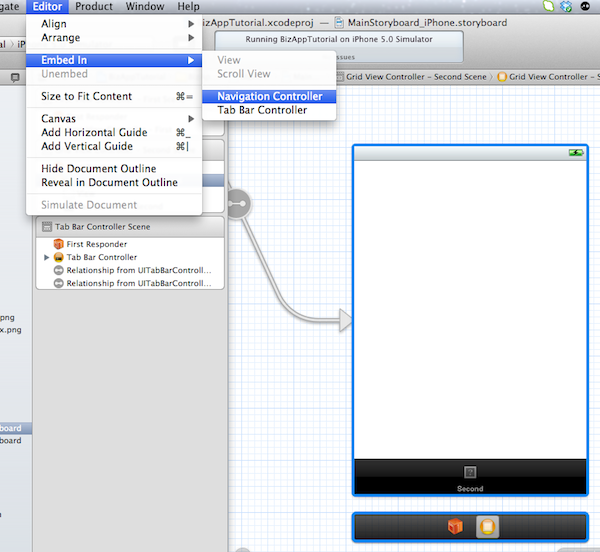Click the battery icon in the scene status bar
Image resolution: width=600 pixels, height=552 pixels.
coord(576,153)
